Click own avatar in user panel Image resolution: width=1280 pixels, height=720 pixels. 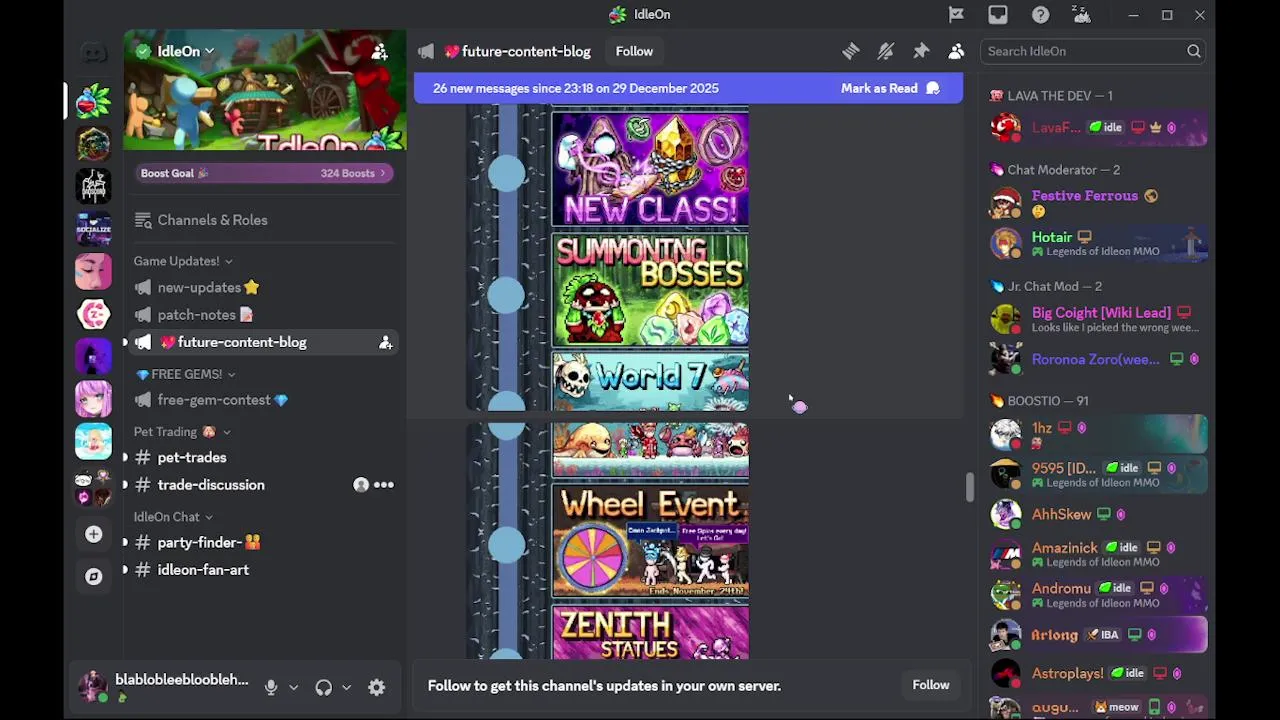pos(93,686)
